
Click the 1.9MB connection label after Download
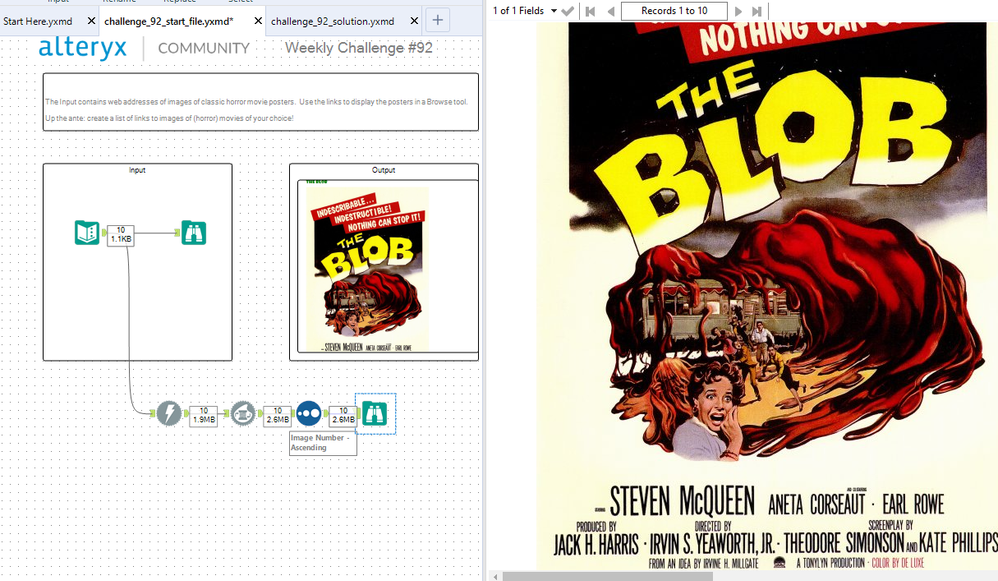coord(204,416)
